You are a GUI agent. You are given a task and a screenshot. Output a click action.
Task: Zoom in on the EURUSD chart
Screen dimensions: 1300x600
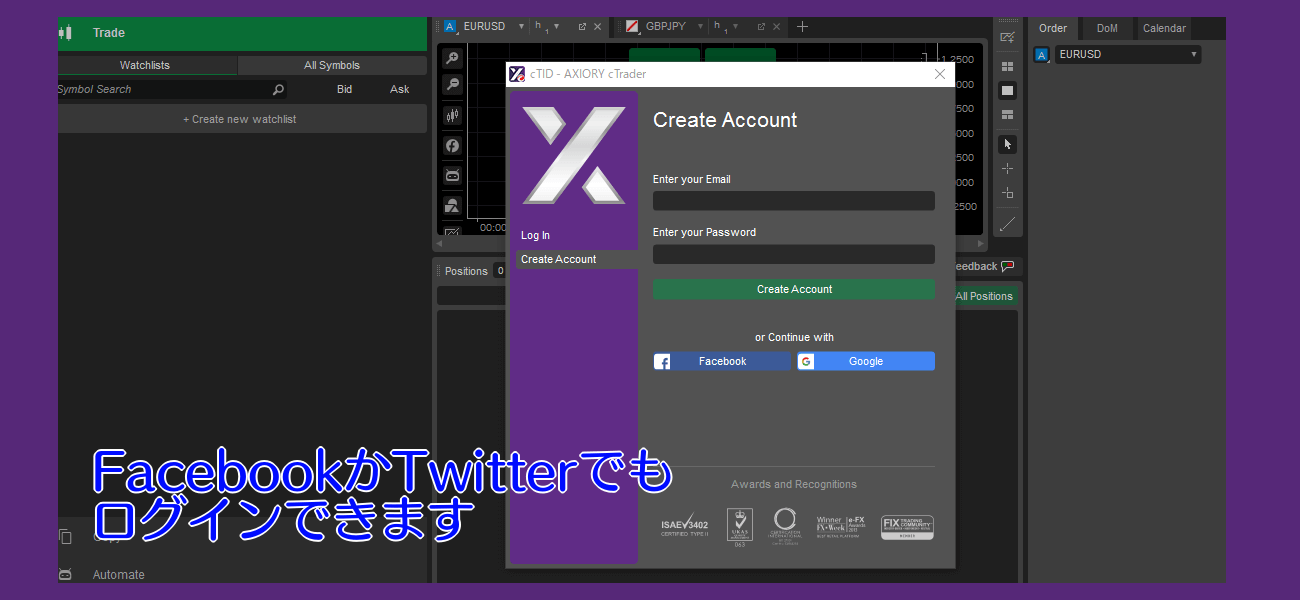click(x=452, y=59)
